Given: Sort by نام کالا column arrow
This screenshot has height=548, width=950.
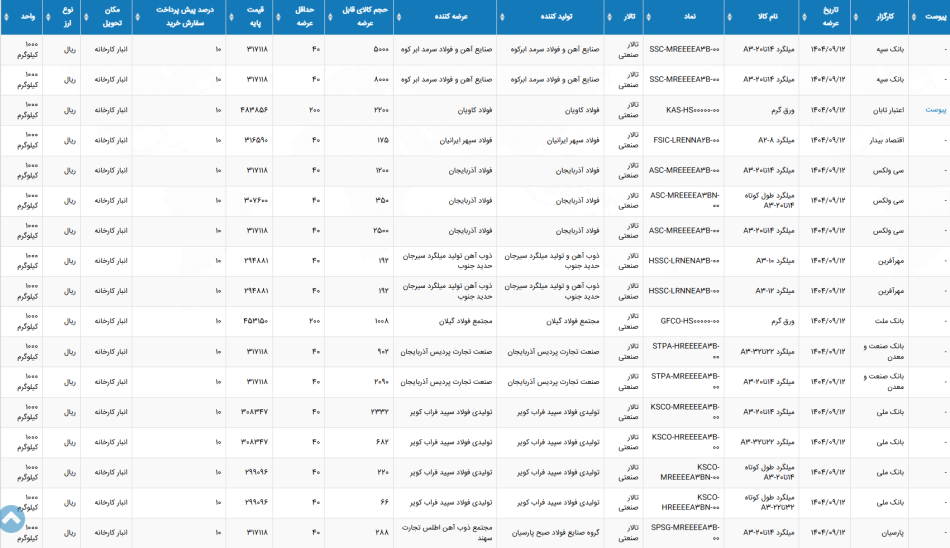Looking at the screenshot, I should coord(729,17).
